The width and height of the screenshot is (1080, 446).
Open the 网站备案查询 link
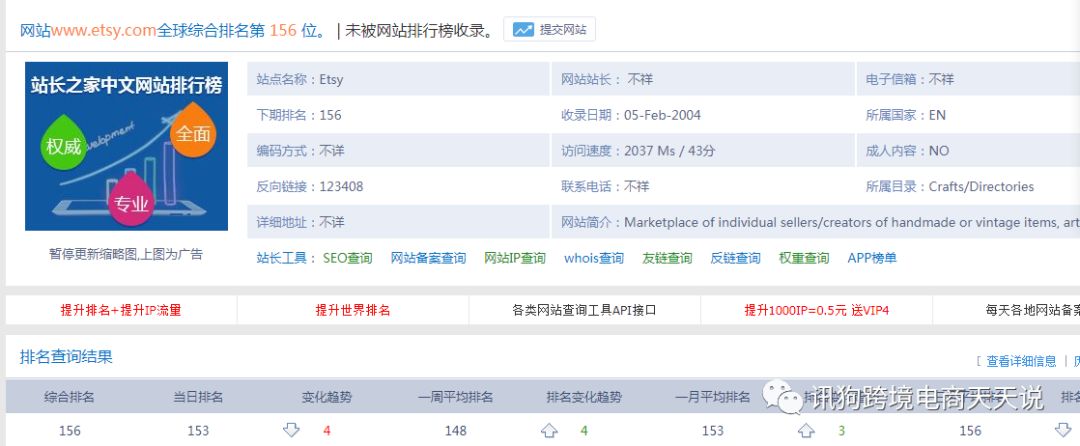point(428,258)
